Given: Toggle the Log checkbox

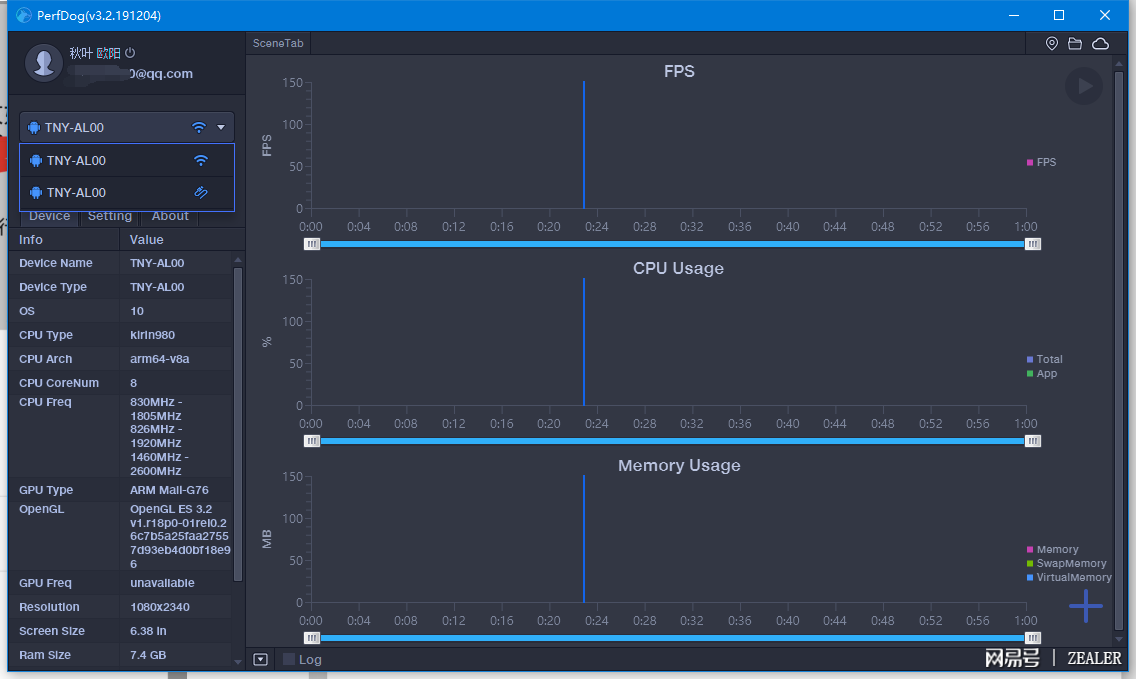Looking at the screenshot, I should [x=289, y=659].
